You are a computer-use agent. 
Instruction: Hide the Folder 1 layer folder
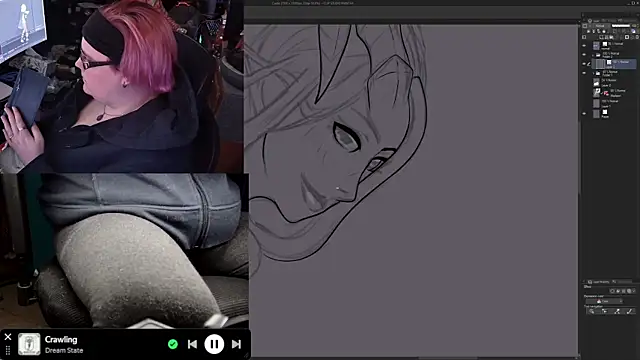point(584,73)
